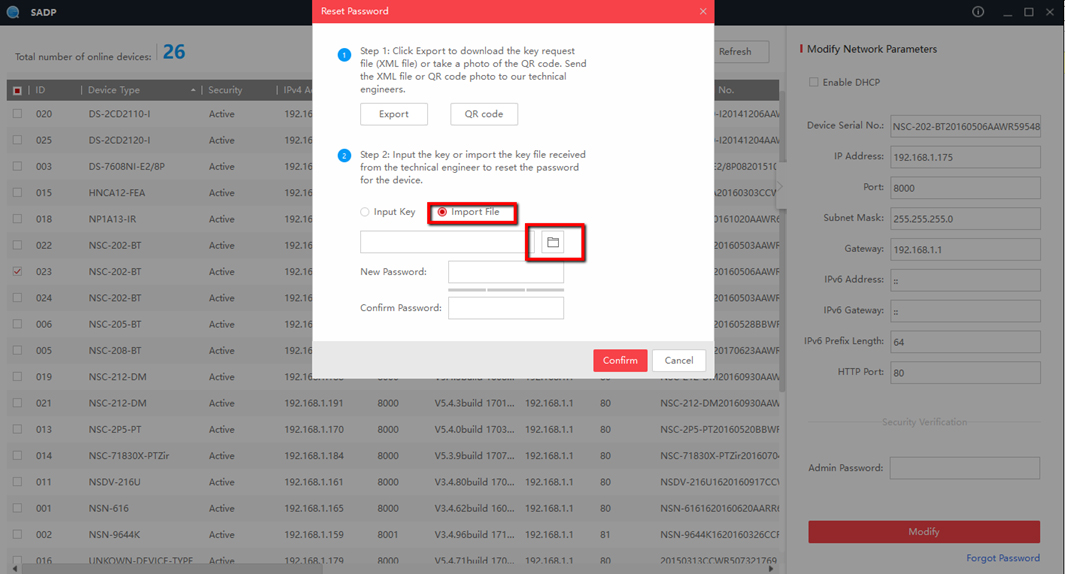Open the Forgot Password link

1002,558
